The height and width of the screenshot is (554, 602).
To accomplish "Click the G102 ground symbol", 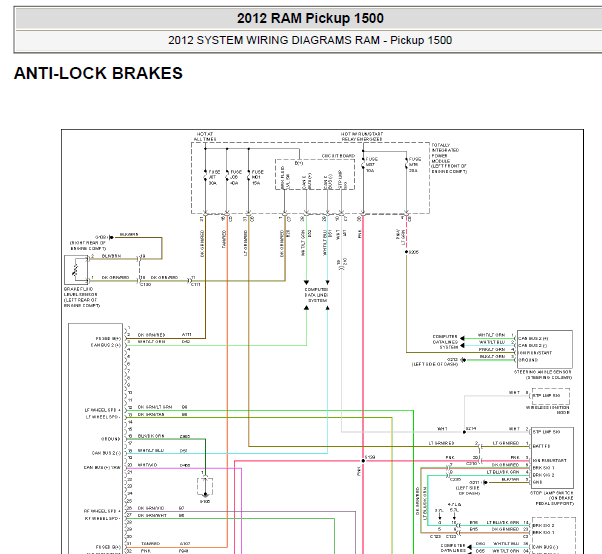I will pos(111,237).
